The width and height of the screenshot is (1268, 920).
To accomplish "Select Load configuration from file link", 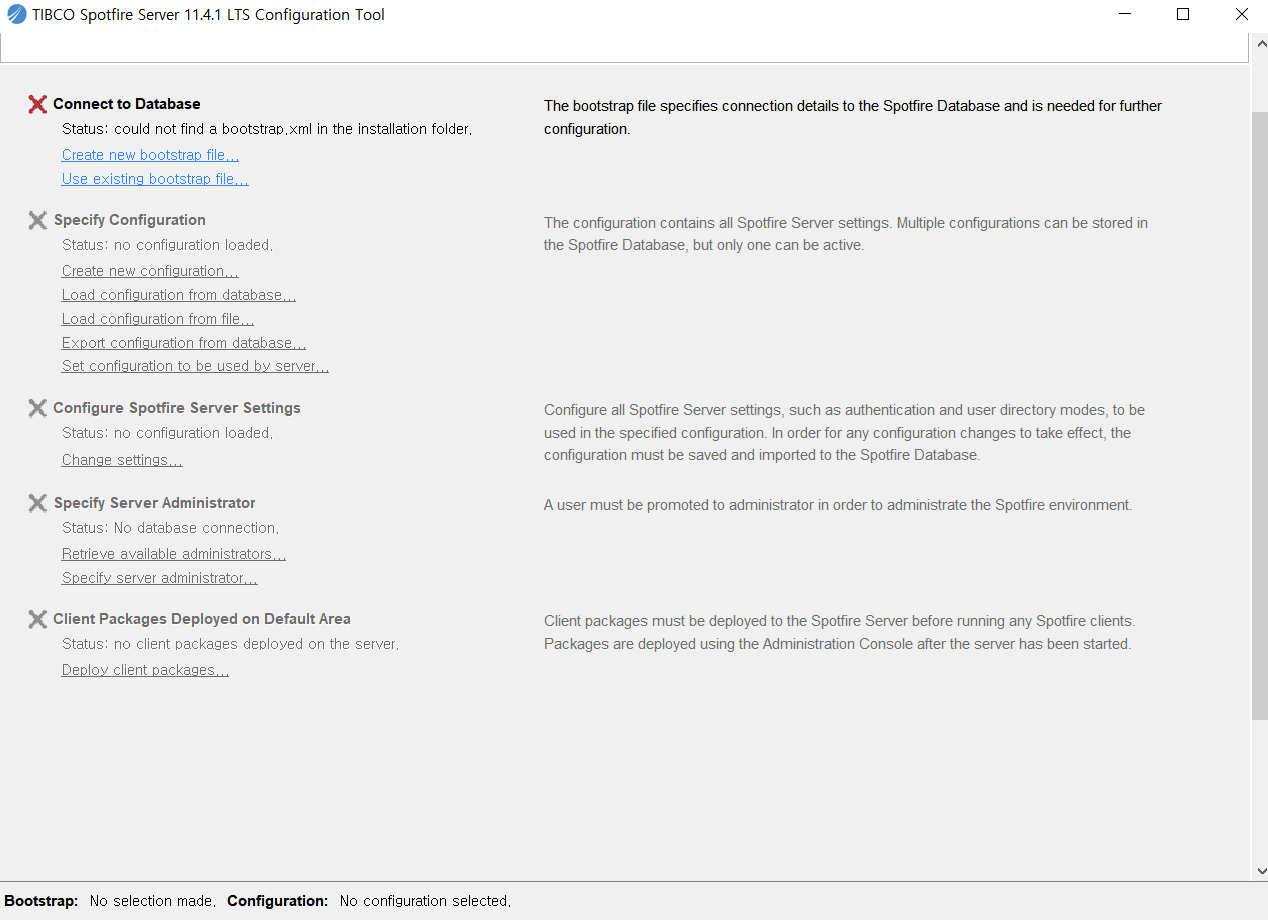I will click(158, 319).
